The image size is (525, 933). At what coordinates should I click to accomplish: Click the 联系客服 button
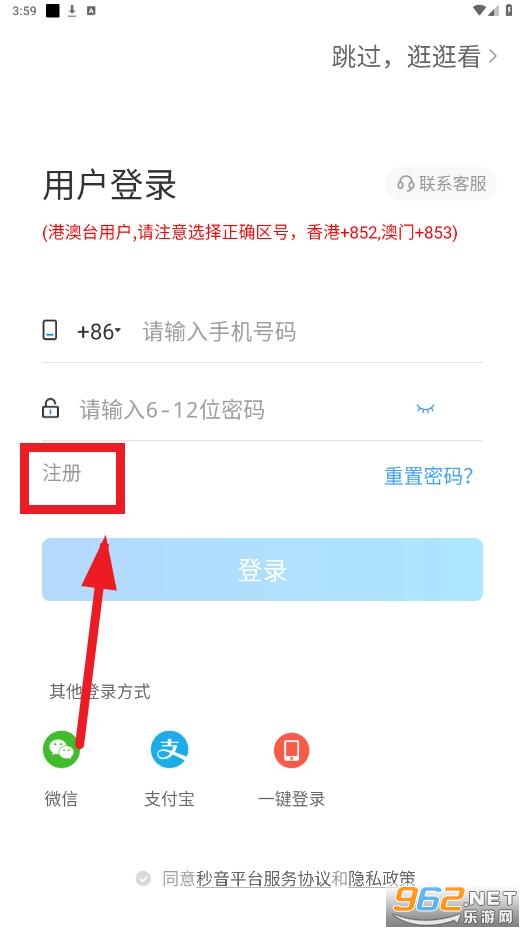tap(441, 183)
